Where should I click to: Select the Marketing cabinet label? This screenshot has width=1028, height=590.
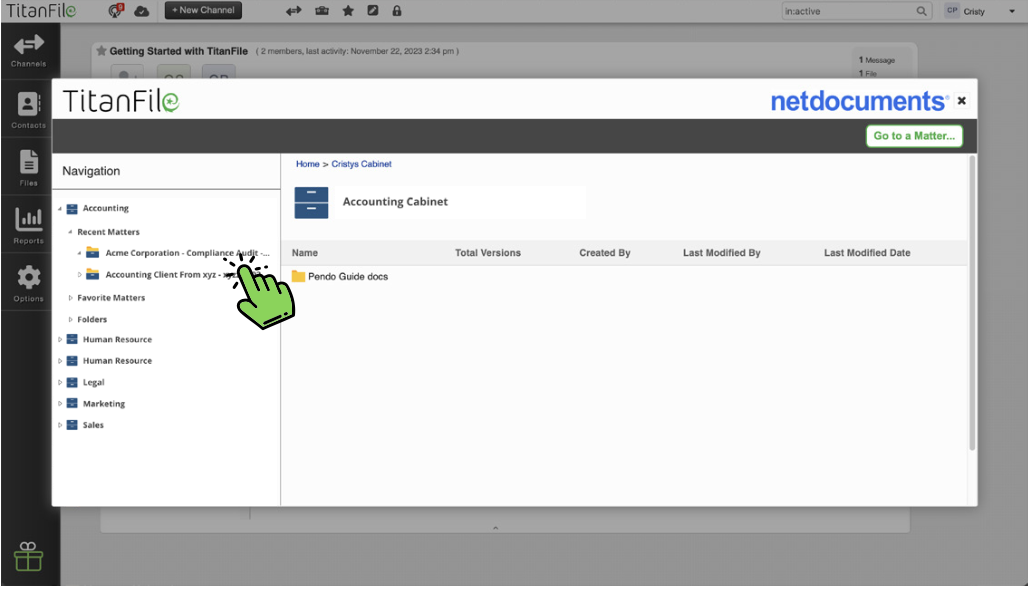tap(104, 404)
